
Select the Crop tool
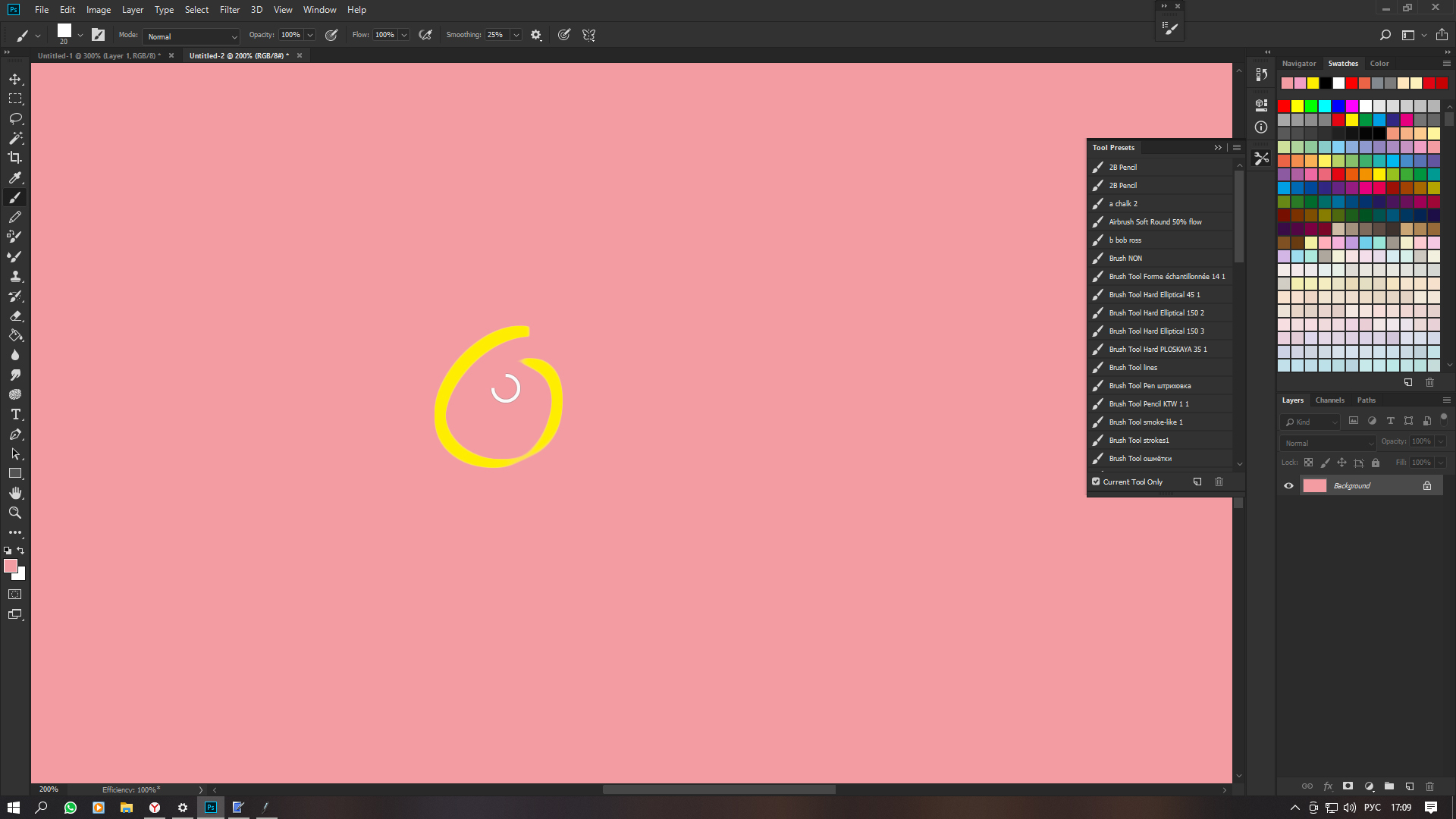click(x=15, y=158)
